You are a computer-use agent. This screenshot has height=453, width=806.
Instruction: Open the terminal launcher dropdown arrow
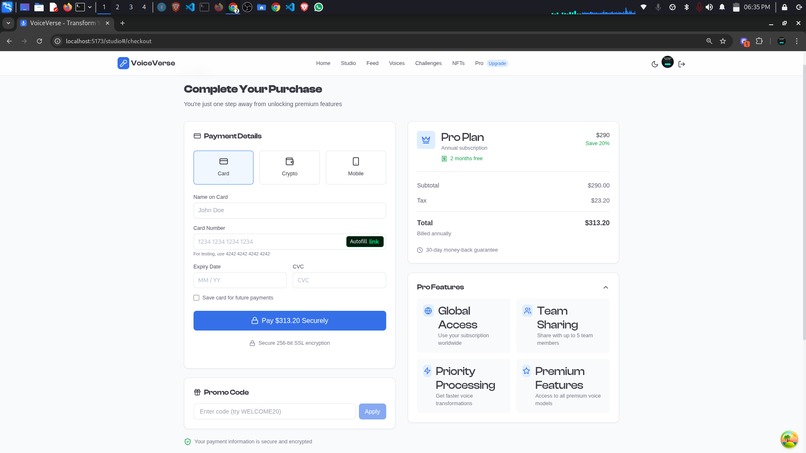point(89,7)
